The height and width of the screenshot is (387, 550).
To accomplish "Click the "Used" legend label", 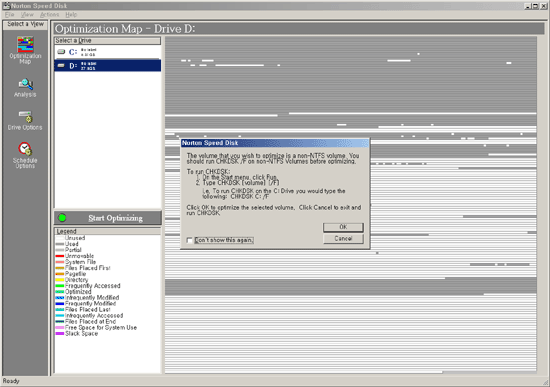I will point(72,244).
